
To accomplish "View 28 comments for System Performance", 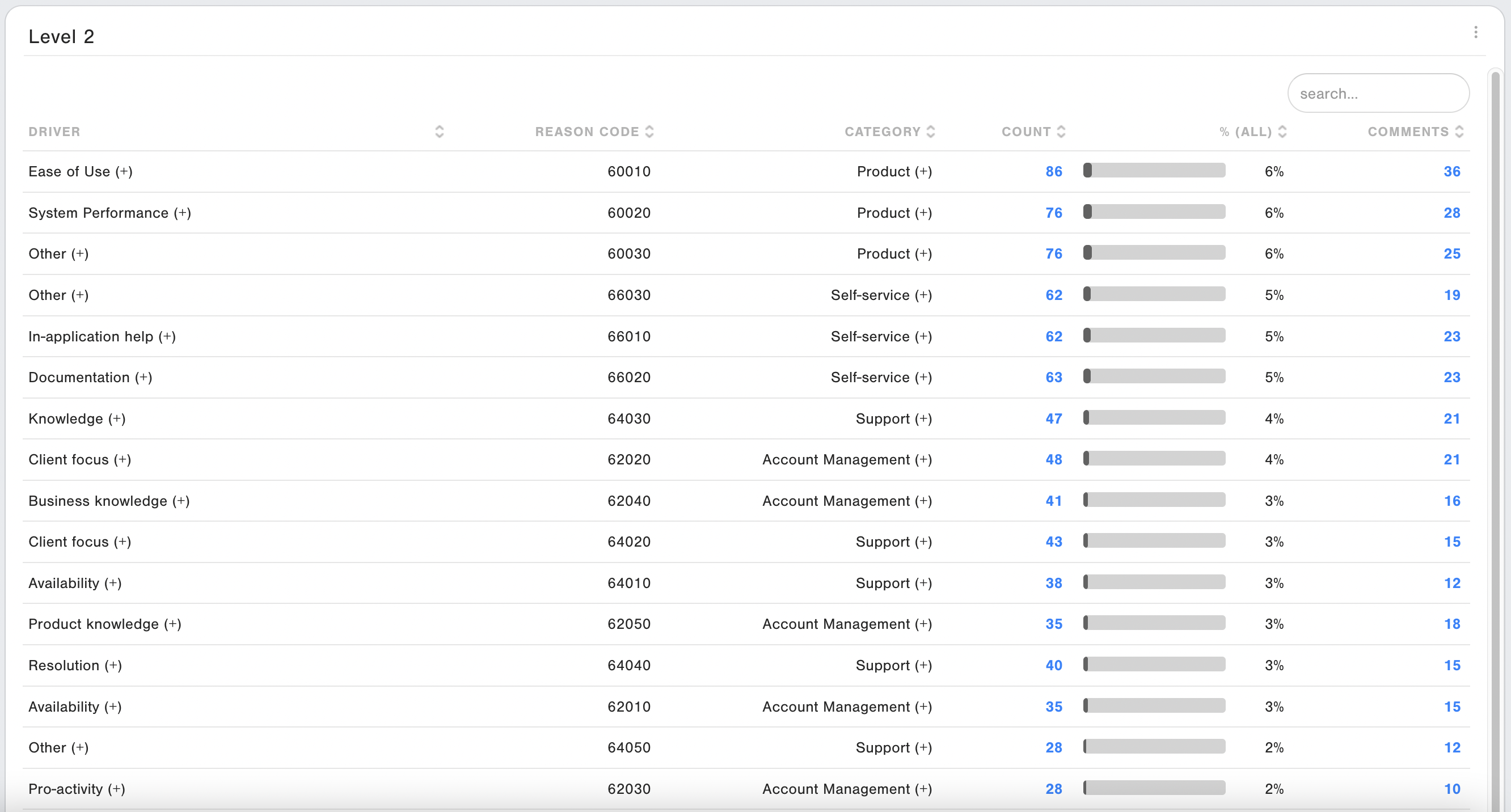I will [x=1452, y=213].
